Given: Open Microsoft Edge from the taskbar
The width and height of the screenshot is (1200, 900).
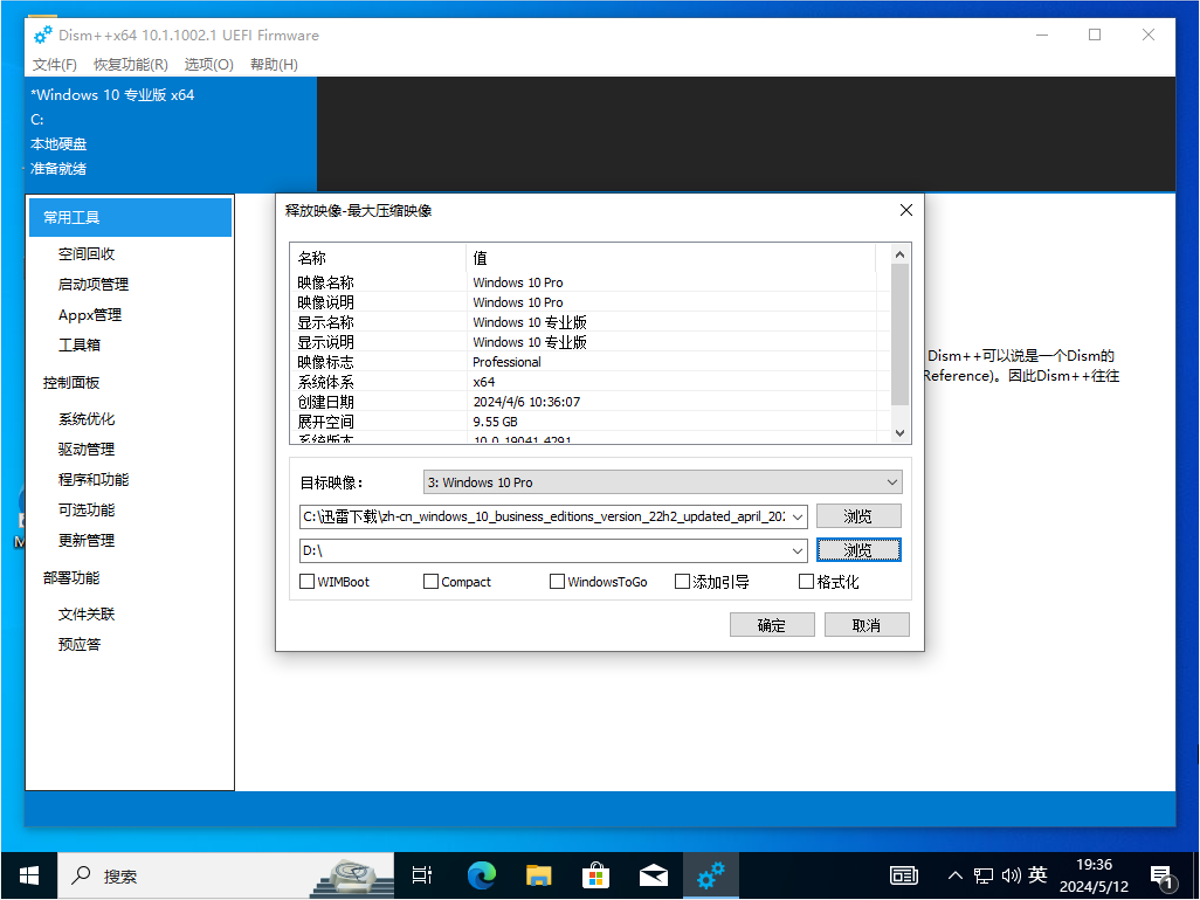Looking at the screenshot, I should tap(481, 875).
